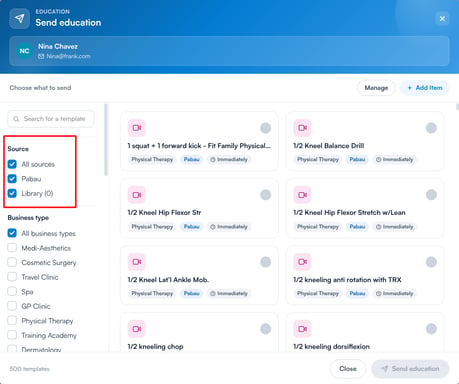The image size is (459, 384).
Task: Click Physical Therapy tag on 1/2 Kneel Balance Drill
Action: pos(318,160)
